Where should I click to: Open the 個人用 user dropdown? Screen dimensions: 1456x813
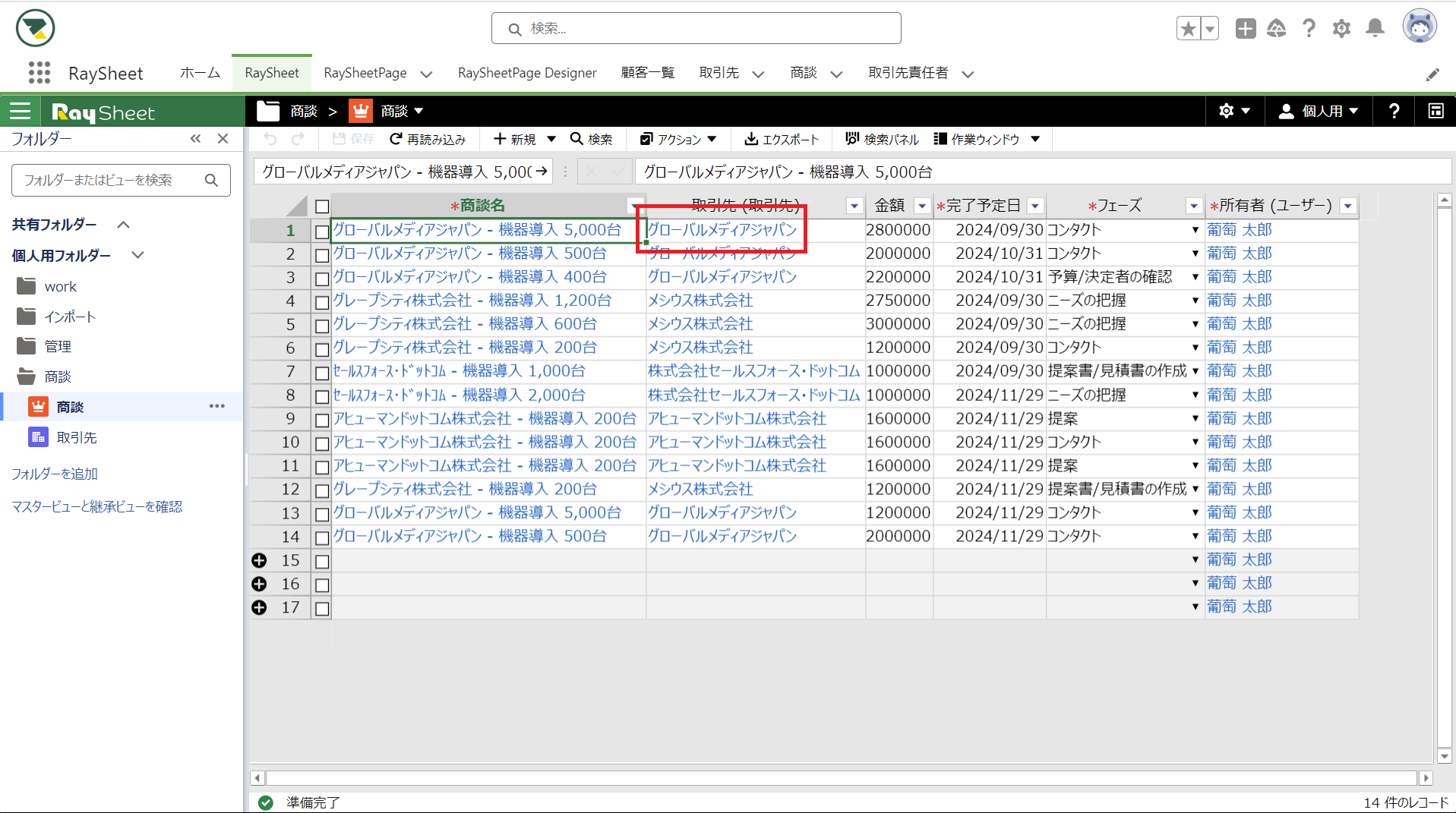click(x=1319, y=111)
